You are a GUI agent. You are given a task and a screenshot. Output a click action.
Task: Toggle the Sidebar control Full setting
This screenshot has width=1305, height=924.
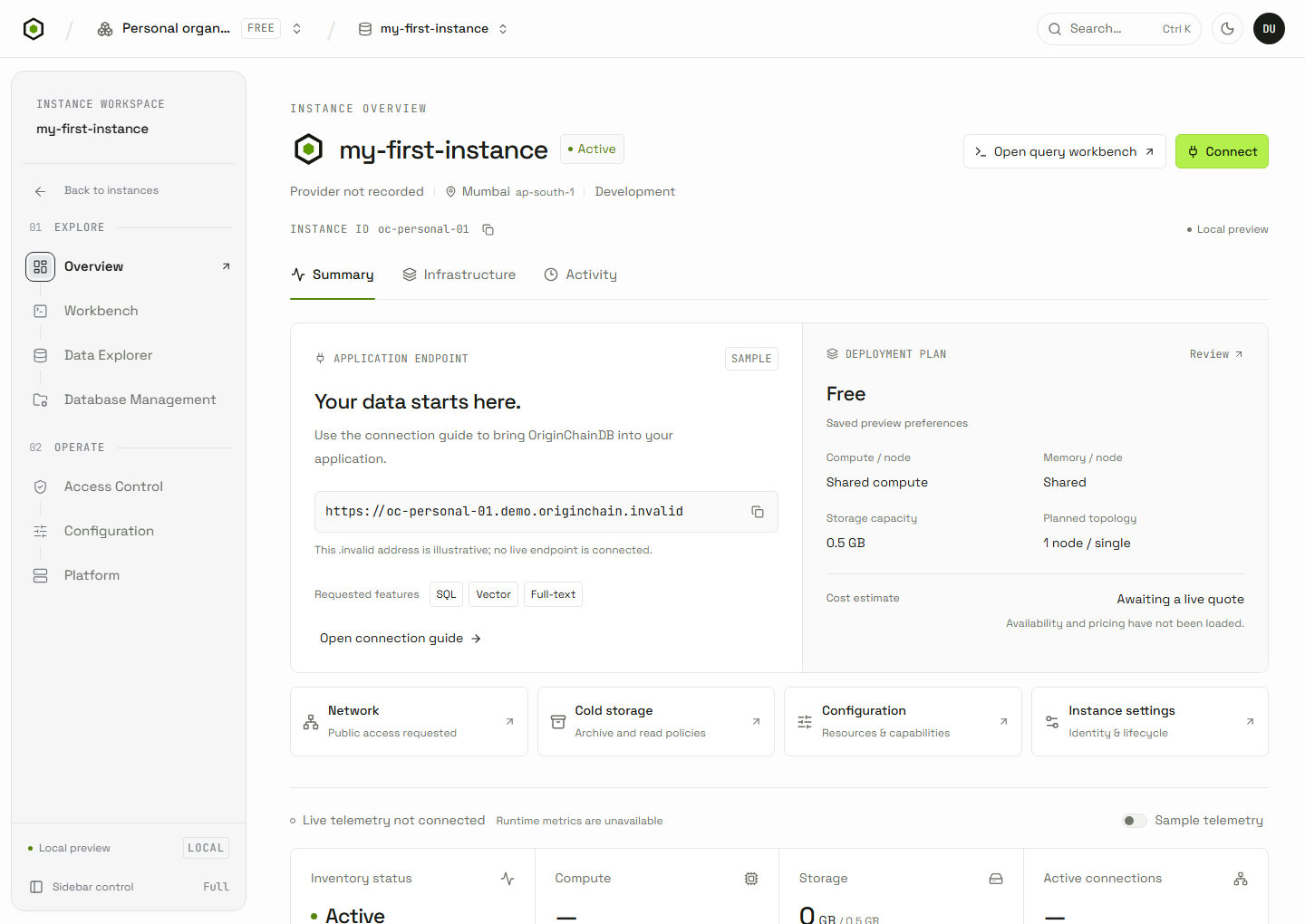tap(129, 887)
